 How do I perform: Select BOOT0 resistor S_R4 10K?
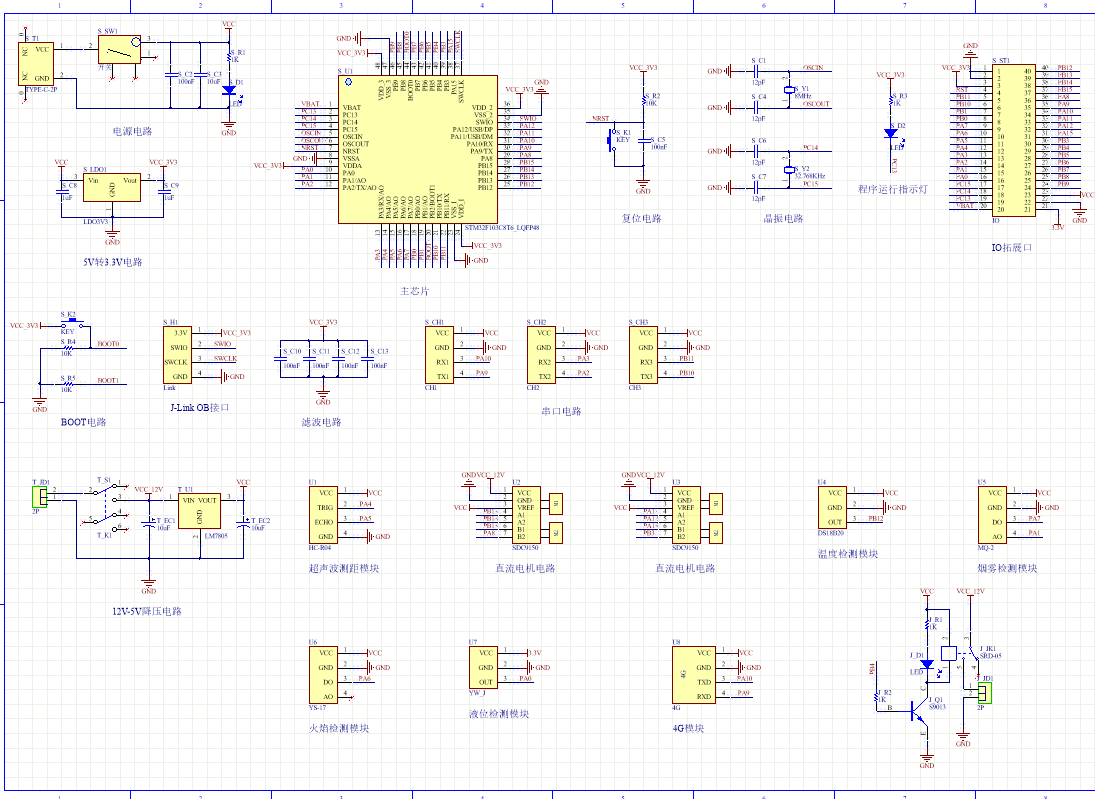coord(68,346)
